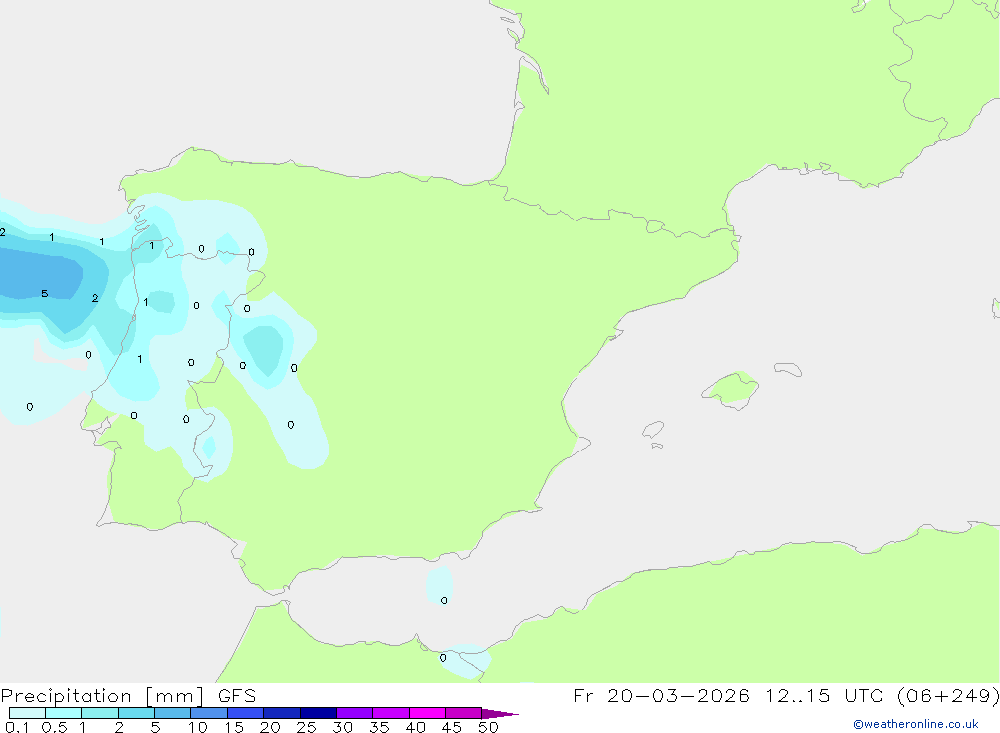This screenshot has width=1000, height=733.
Task: Click the 'Precipitation [mm]' title text
Action: click(102, 695)
